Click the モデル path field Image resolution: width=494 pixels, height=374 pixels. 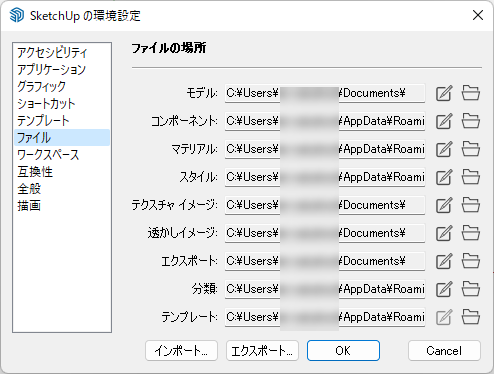325,93
